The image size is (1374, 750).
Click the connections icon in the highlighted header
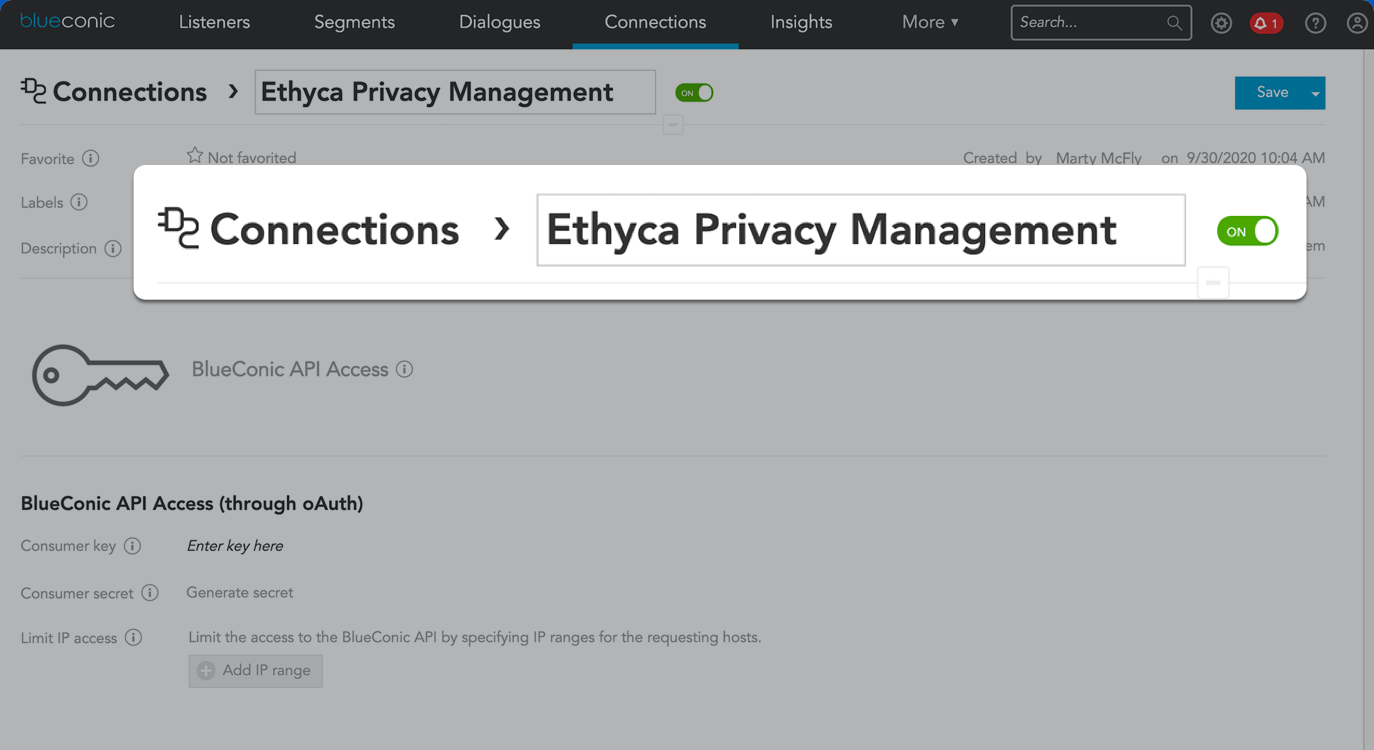pyautogui.click(x=179, y=228)
